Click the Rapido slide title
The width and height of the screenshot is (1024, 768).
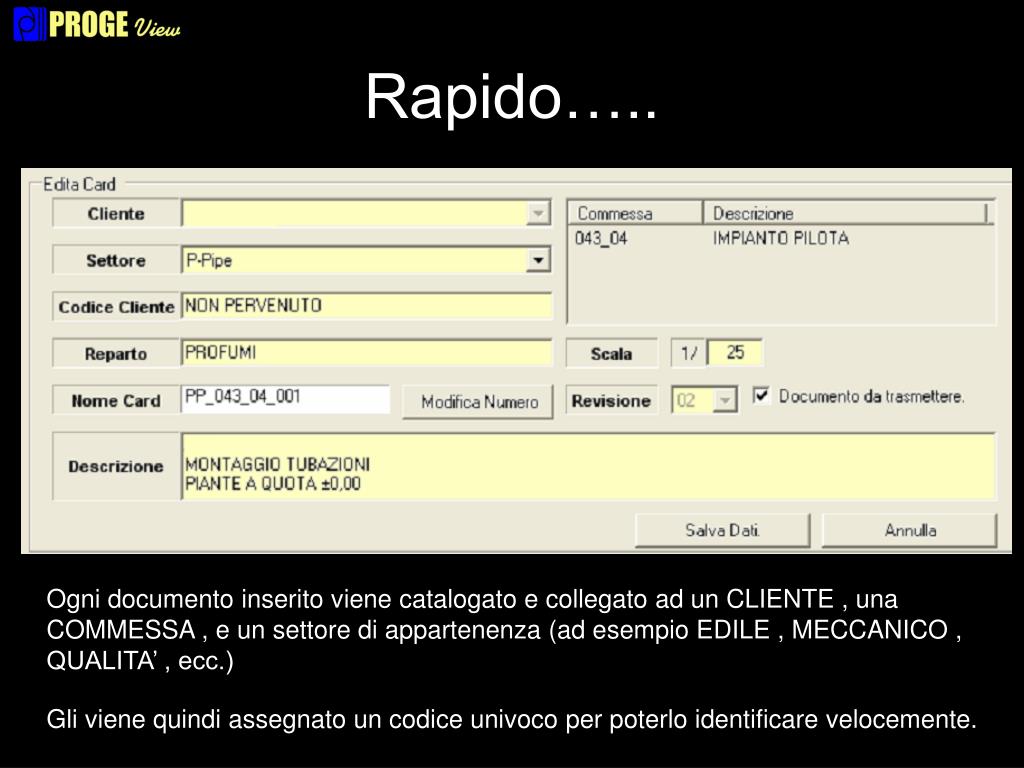(x=511, y=97)
